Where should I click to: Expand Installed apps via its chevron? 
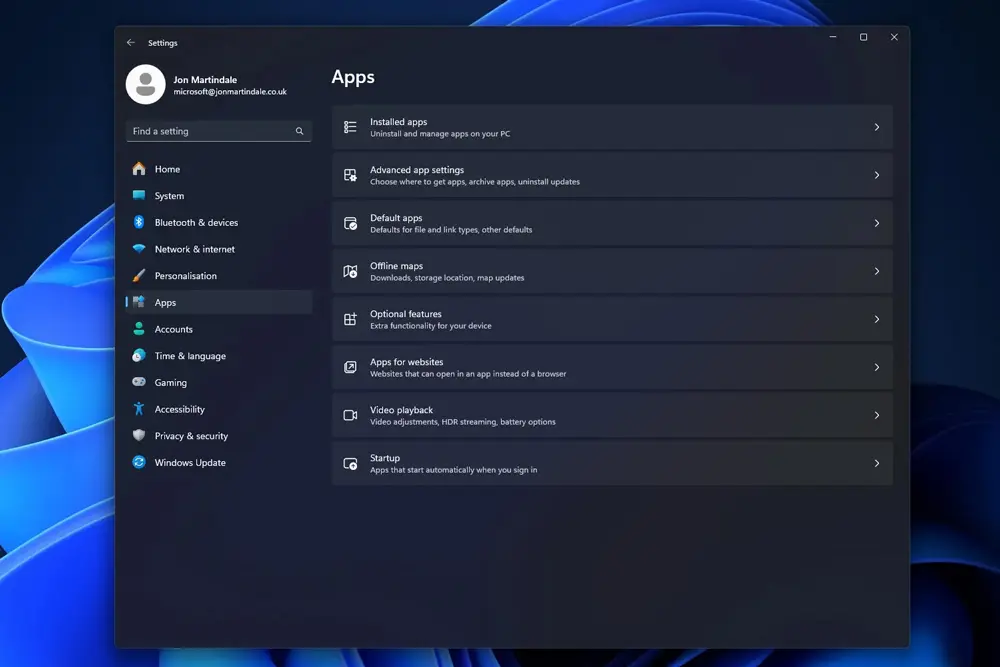pos(877,127)
